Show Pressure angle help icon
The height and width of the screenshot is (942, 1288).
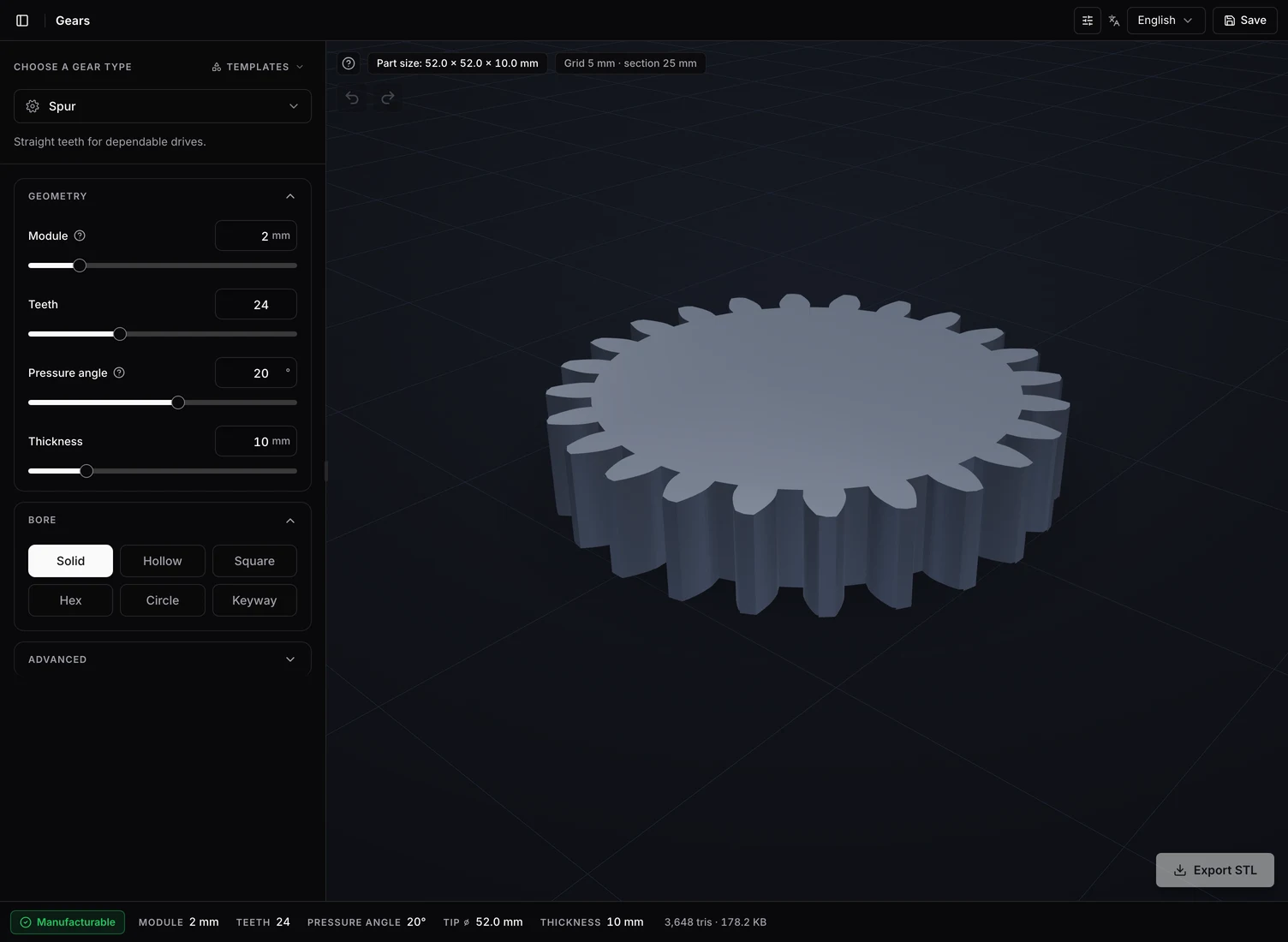[119, 373]
